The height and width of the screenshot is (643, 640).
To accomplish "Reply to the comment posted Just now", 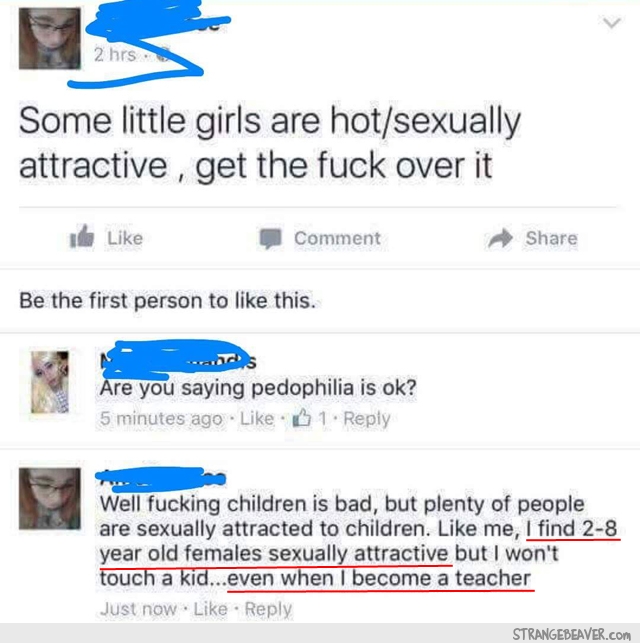I will click(x=268, y=609).
